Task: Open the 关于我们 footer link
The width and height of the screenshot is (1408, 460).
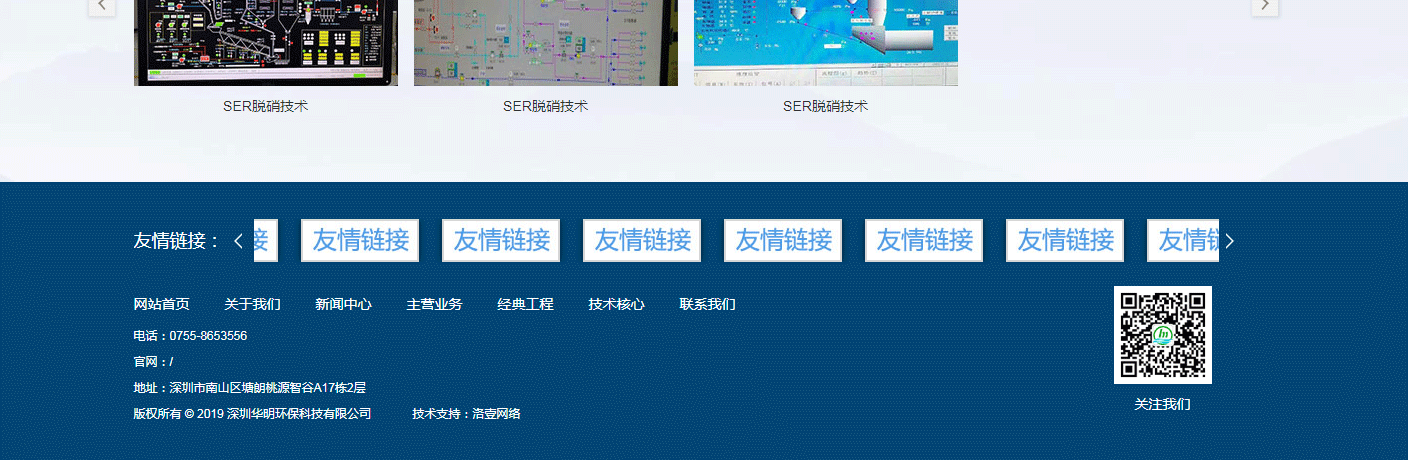Action: 252,304
